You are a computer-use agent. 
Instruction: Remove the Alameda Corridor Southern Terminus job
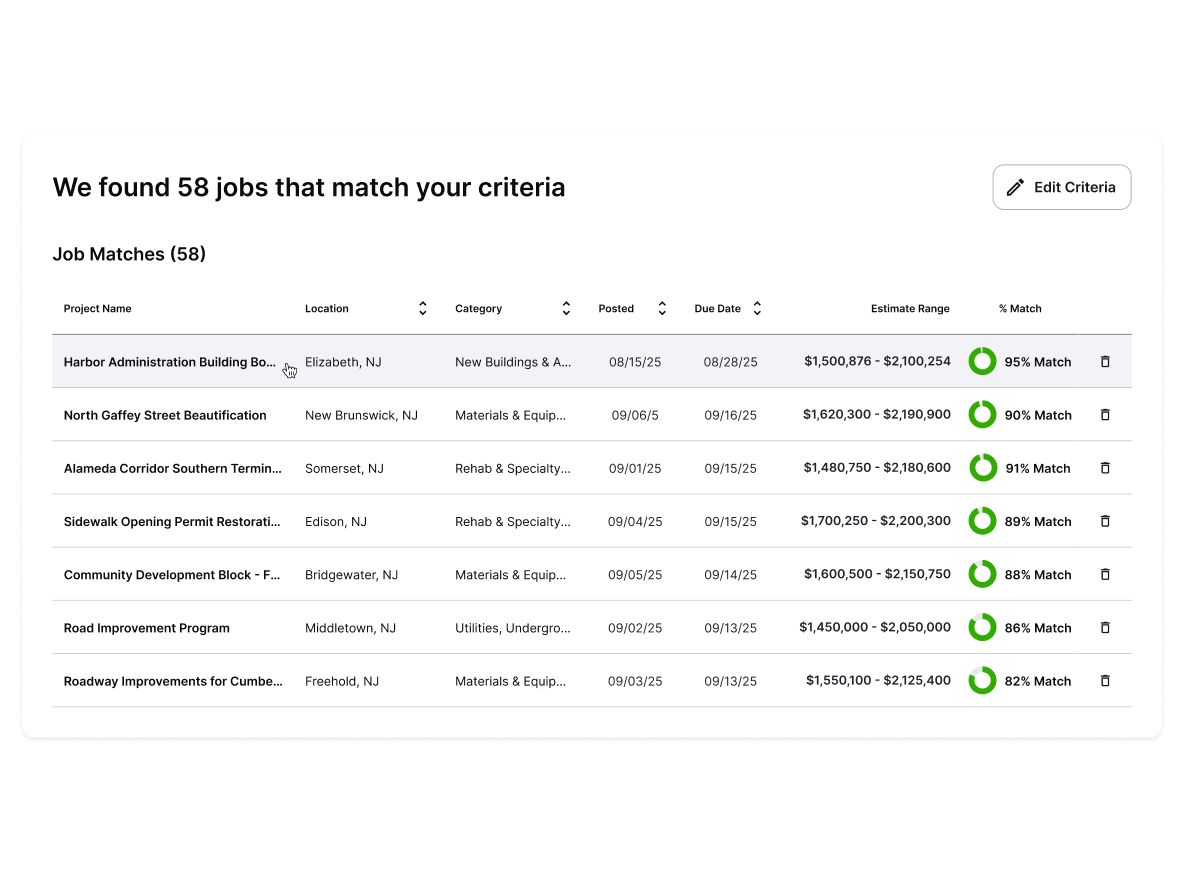[x=1105, y=468]
